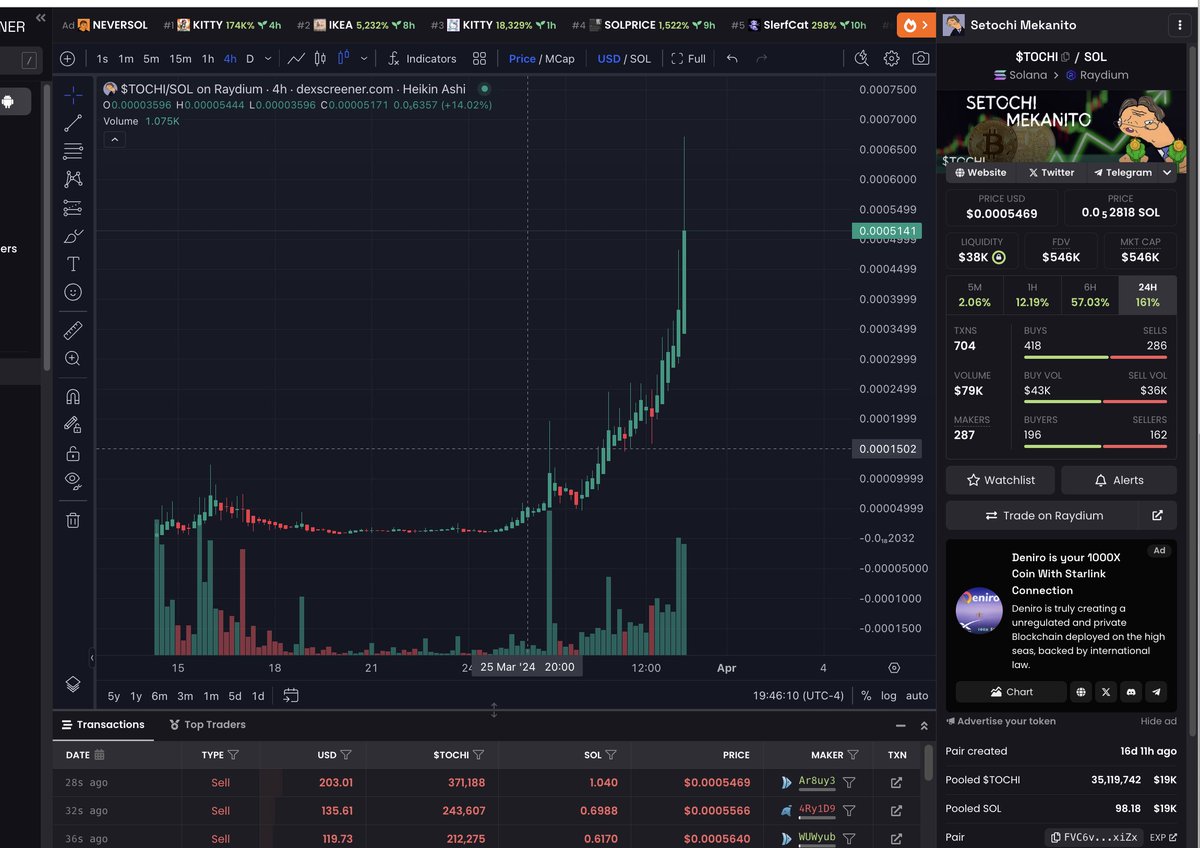The height and width of the screenshot is (848, 1200).
Task: Open the MAKER column filter
Action: tap(853, 755)
